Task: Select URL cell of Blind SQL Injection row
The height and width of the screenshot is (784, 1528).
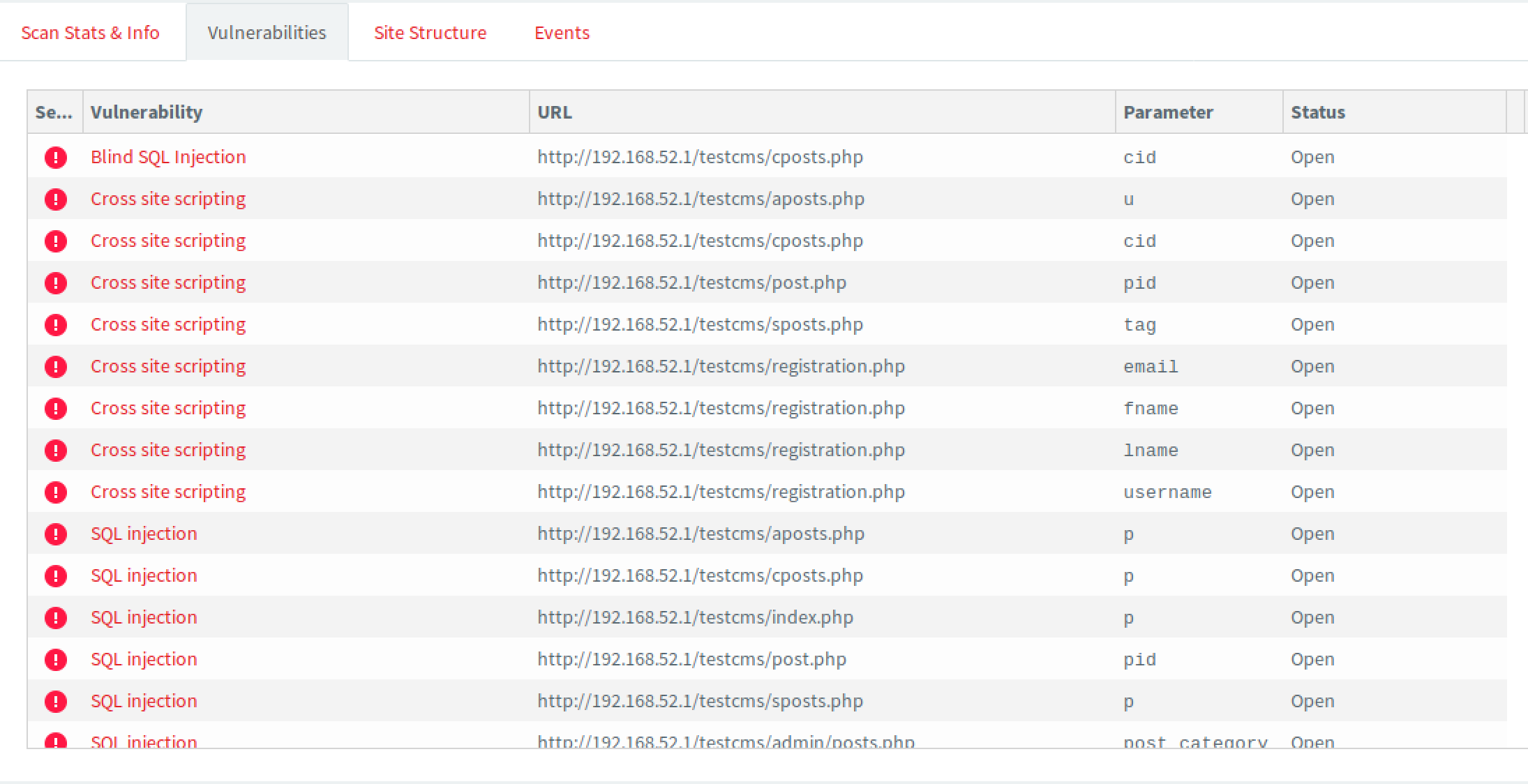Action: pyautogui.click(x=700, y=157)
